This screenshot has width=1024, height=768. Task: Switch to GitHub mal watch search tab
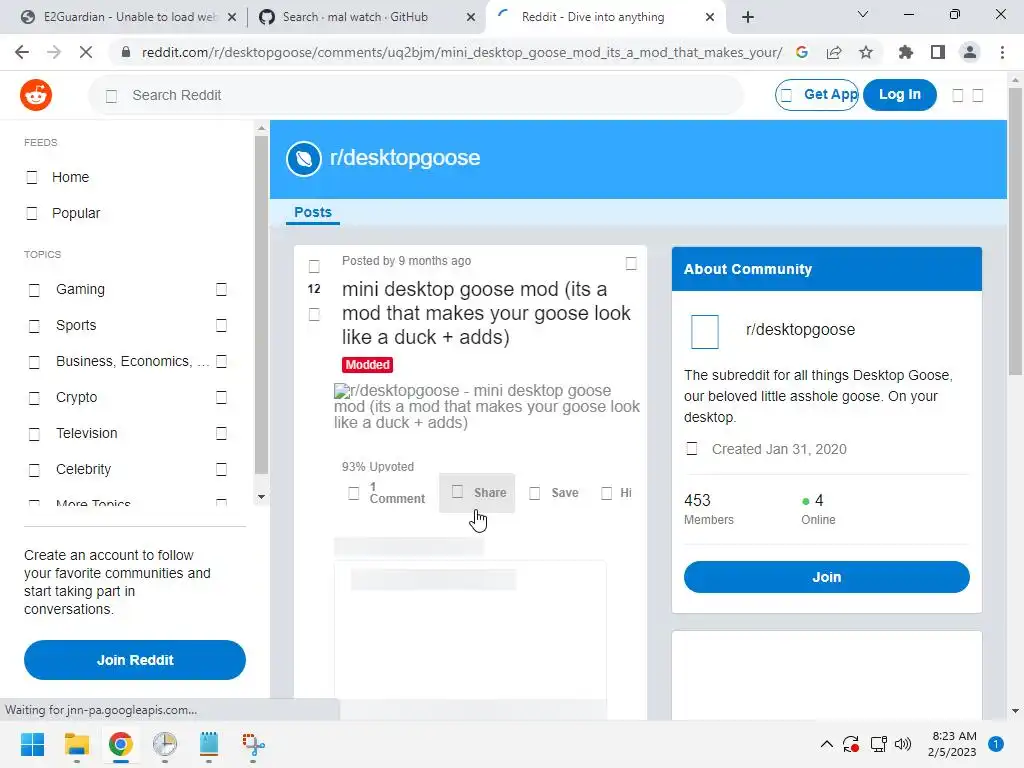tap(364, 17)
